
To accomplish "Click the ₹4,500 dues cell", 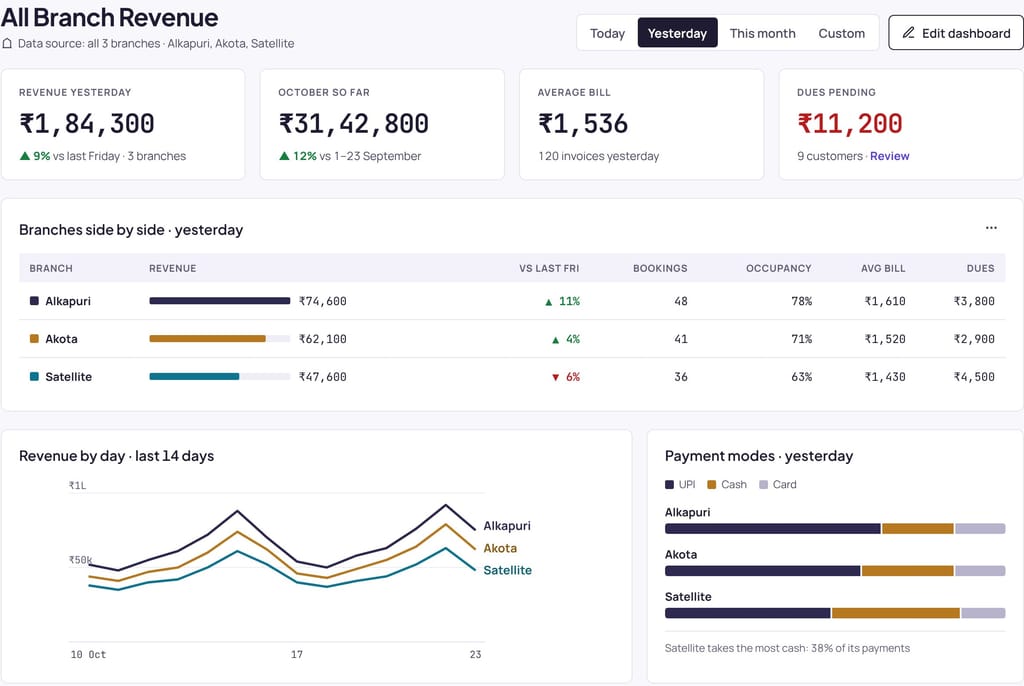I will [974, 377].
